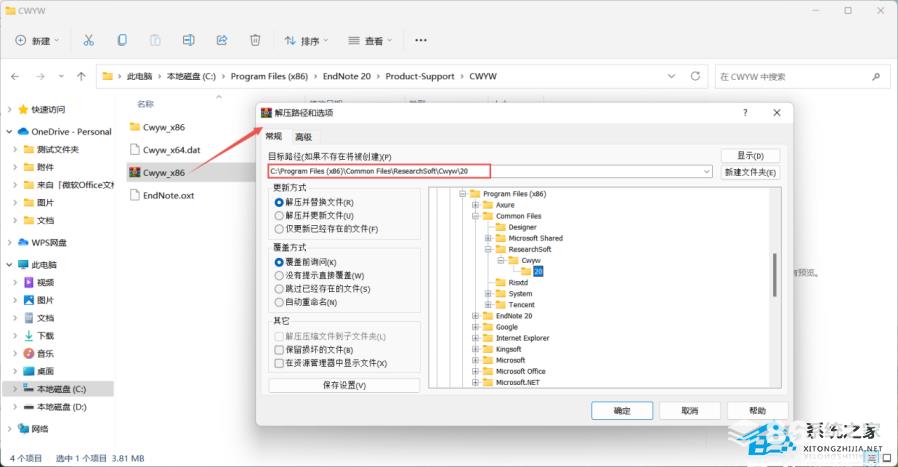This screenshot has height=467, width=898.
Task: Open destination path dropdown arrow
Action: pos(707,171)
